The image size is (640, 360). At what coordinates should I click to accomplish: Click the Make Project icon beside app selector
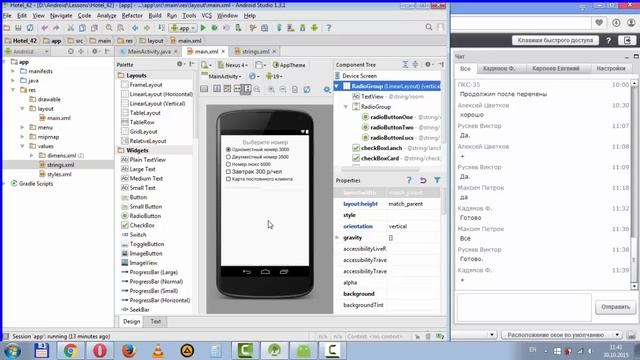(162, 28)
